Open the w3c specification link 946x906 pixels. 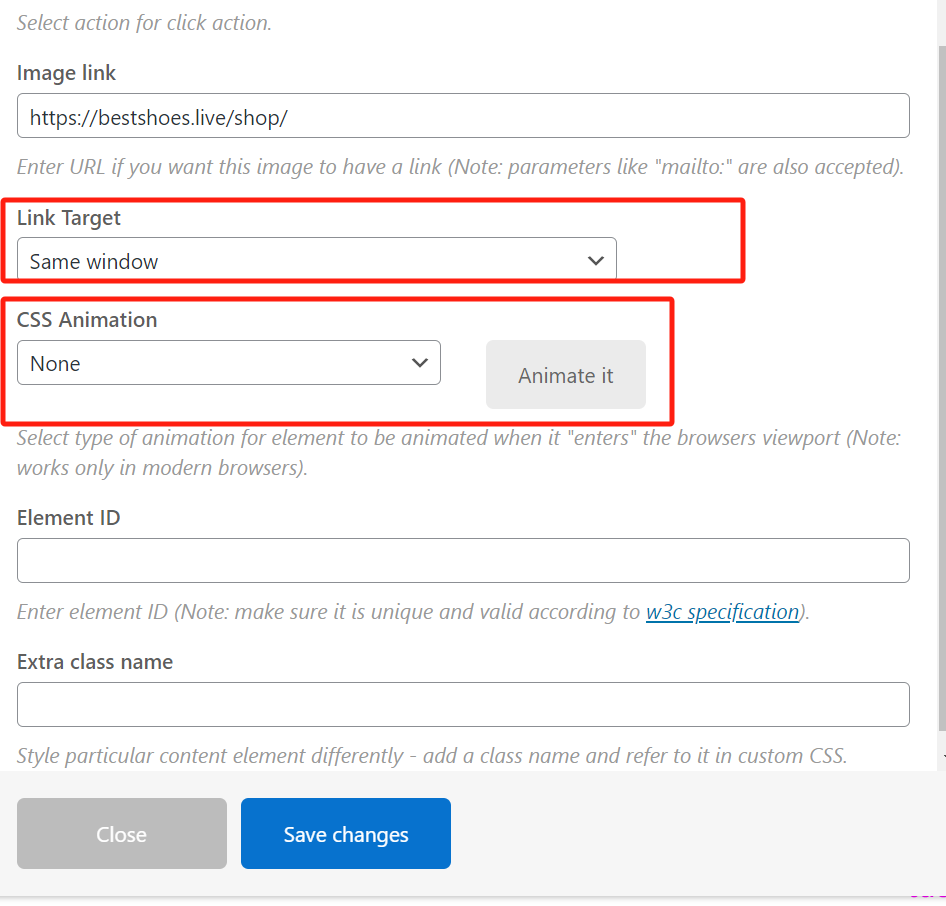722,612
